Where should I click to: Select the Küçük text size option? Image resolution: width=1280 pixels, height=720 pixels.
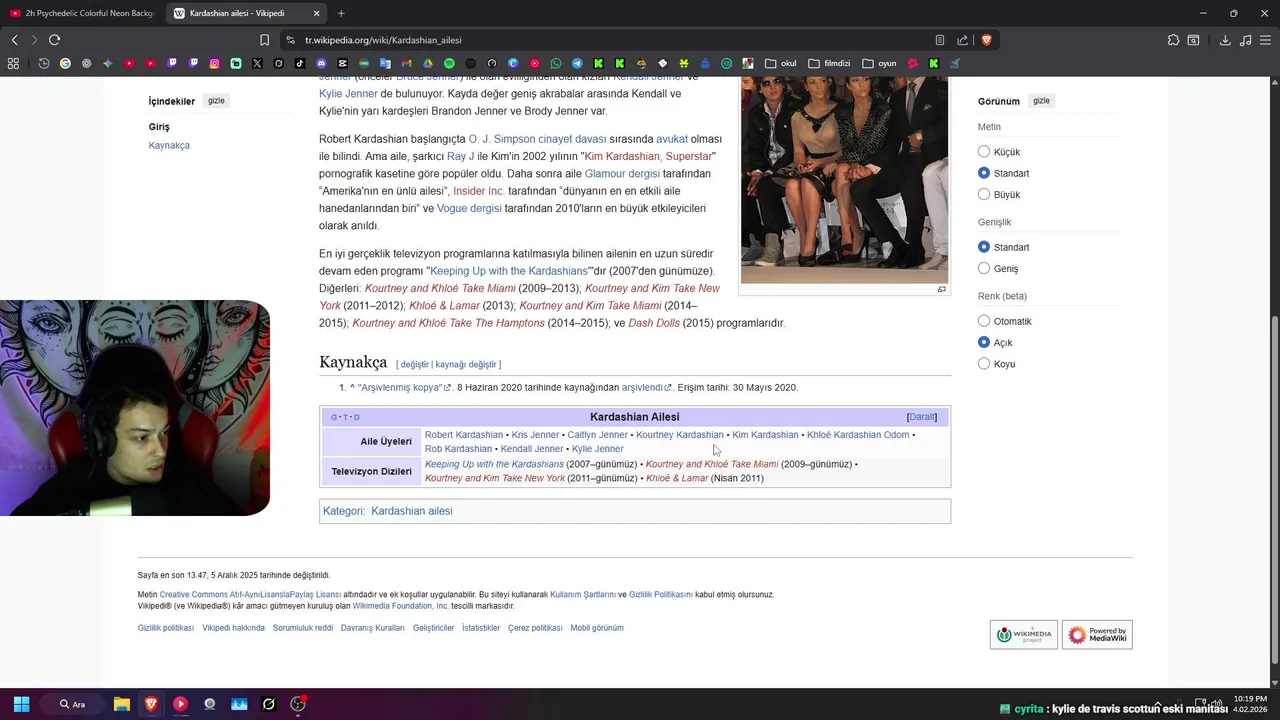click(x=984, y=152)
